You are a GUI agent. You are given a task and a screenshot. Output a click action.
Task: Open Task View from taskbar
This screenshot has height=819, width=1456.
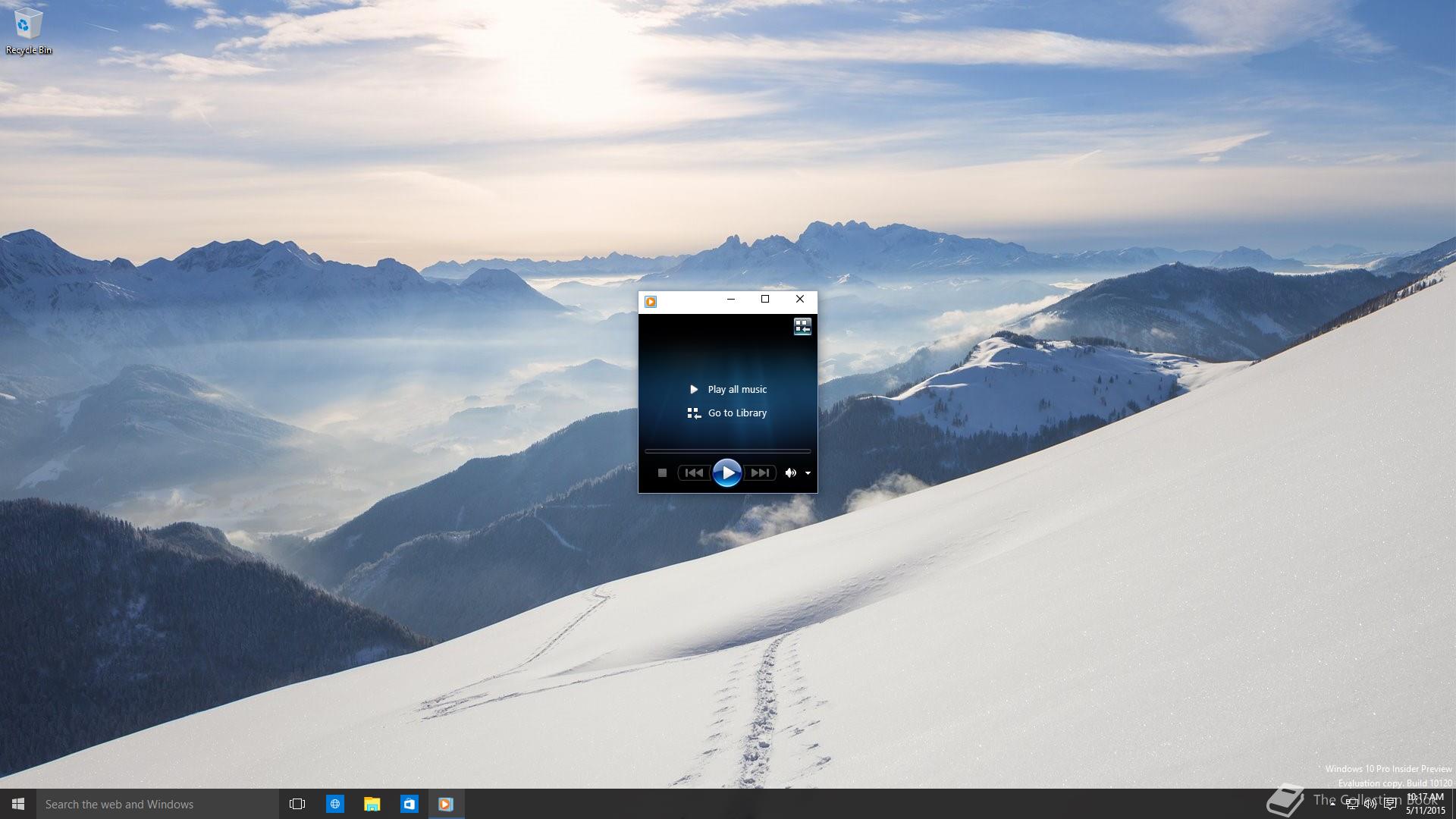tap(297, 804)
